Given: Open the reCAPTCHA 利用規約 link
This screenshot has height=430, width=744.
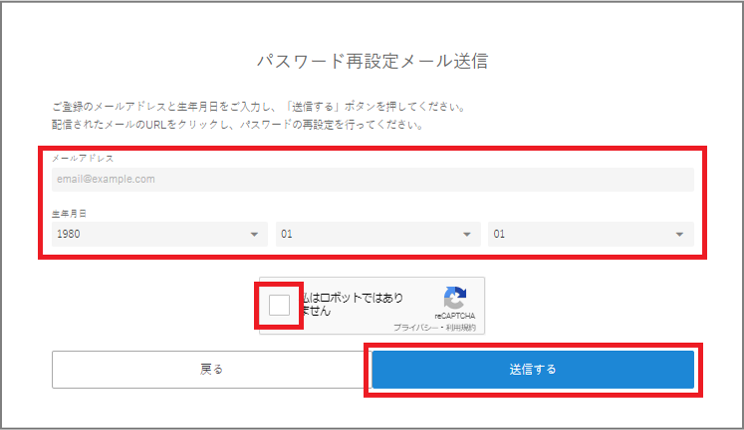Looking at the screenshot, I should pos(460,327).
